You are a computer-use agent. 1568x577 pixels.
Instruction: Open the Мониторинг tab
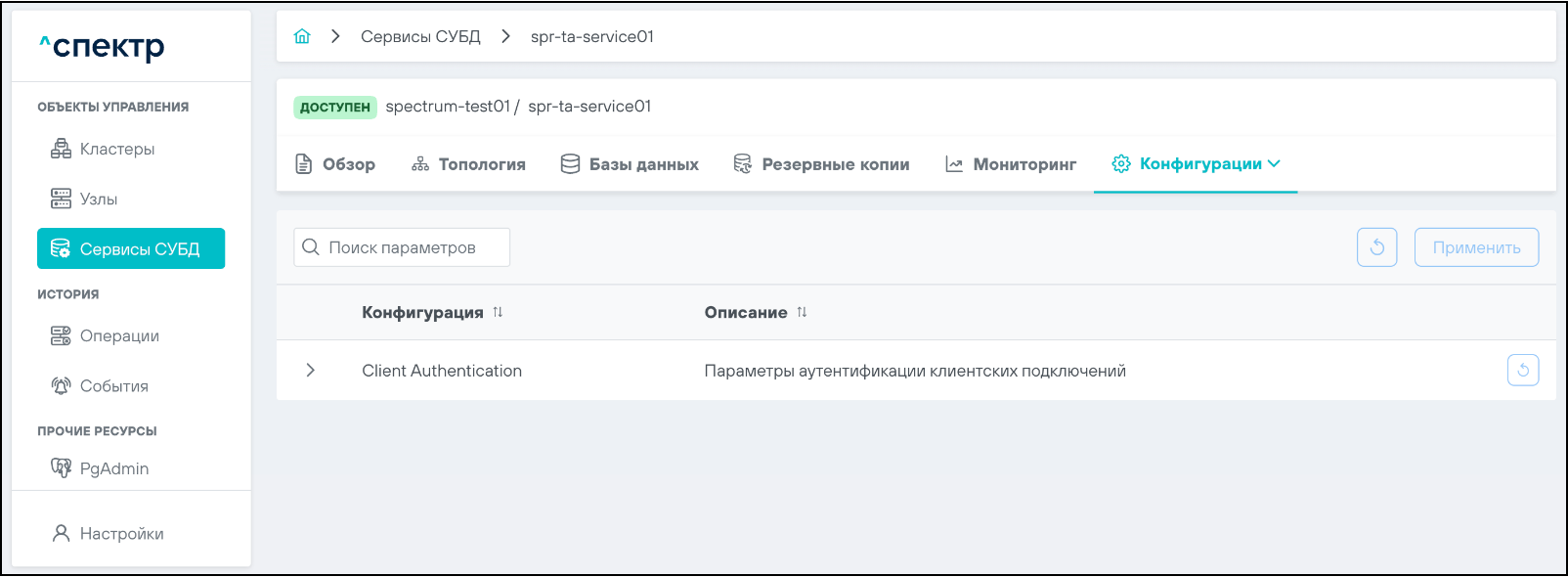[1011, 164]
